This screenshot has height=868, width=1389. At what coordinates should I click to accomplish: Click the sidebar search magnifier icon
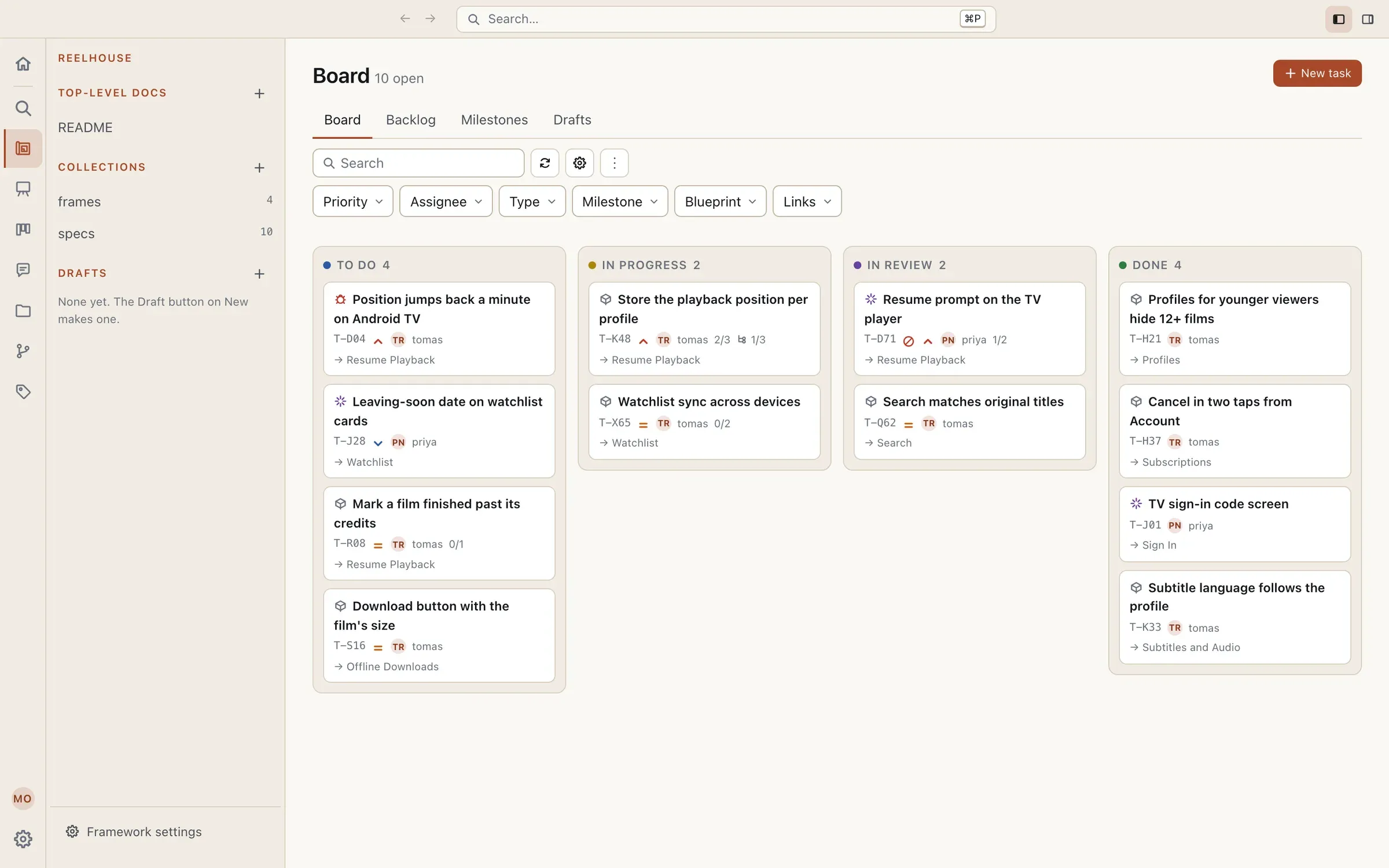(23, 108)
